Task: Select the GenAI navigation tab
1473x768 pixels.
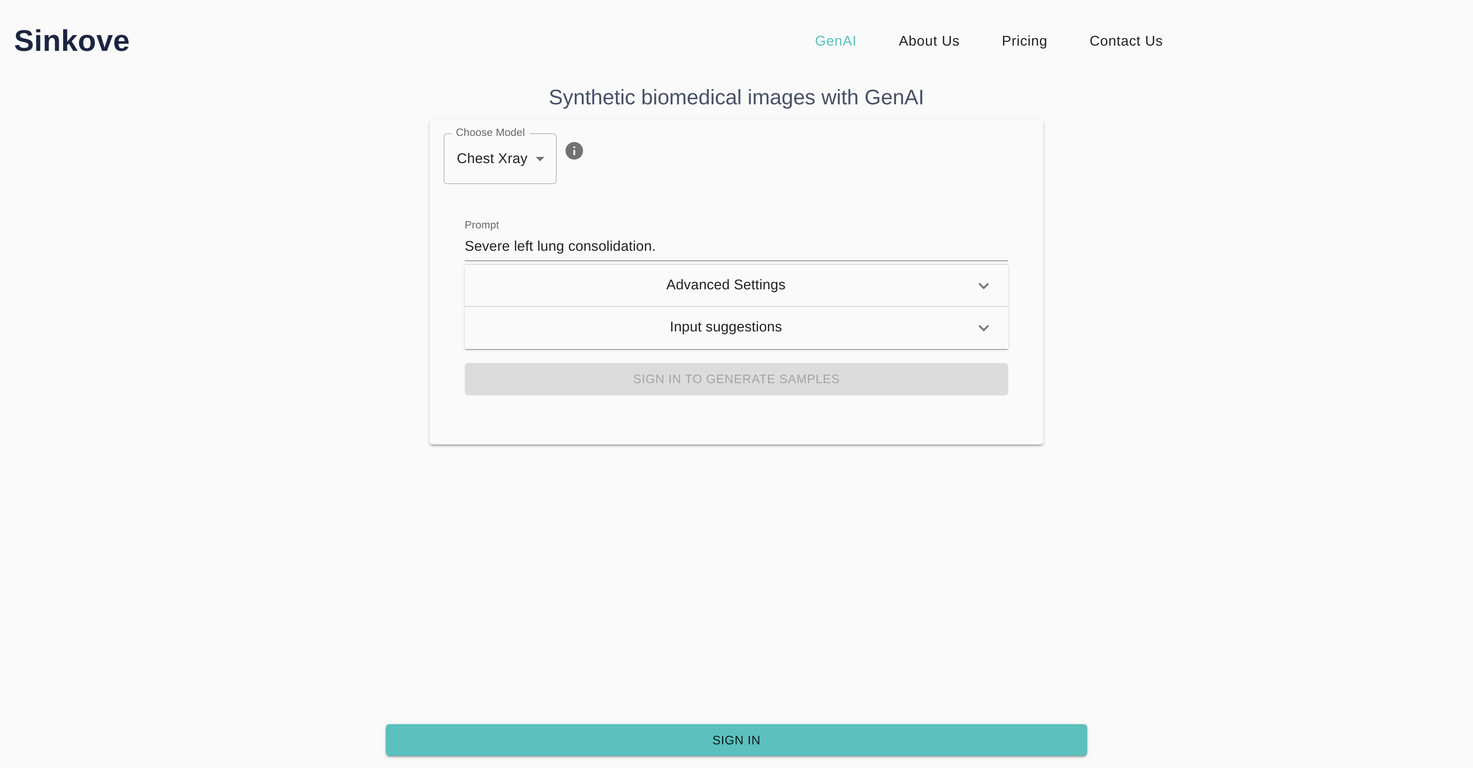Action: click(x=835, y=41)
